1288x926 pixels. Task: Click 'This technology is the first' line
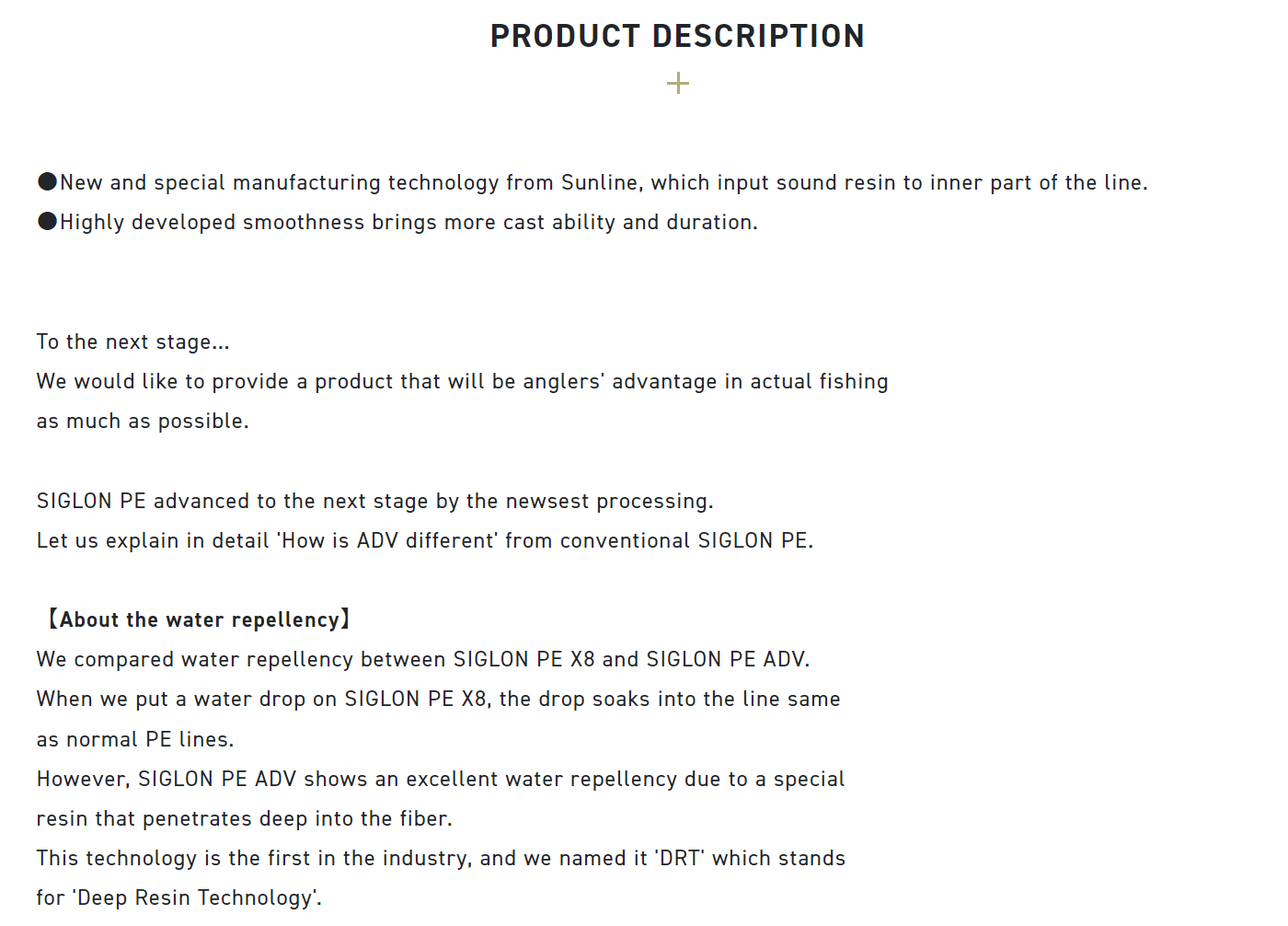click(441, 858)
